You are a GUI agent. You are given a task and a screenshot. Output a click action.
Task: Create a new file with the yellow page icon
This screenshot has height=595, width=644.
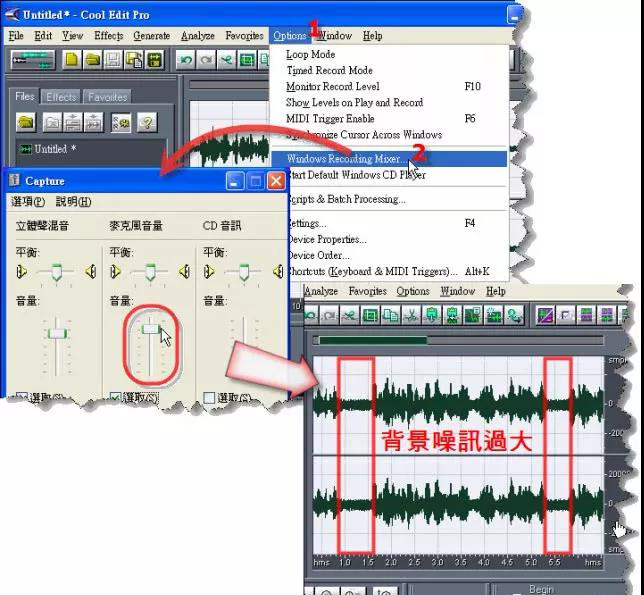point(72,60)
